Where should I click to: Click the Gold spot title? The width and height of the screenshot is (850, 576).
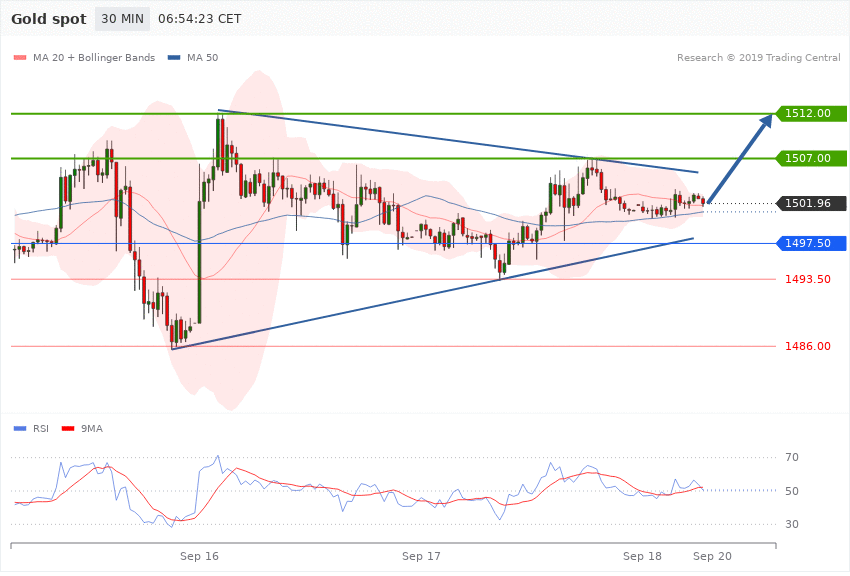(x=49, y=19)
